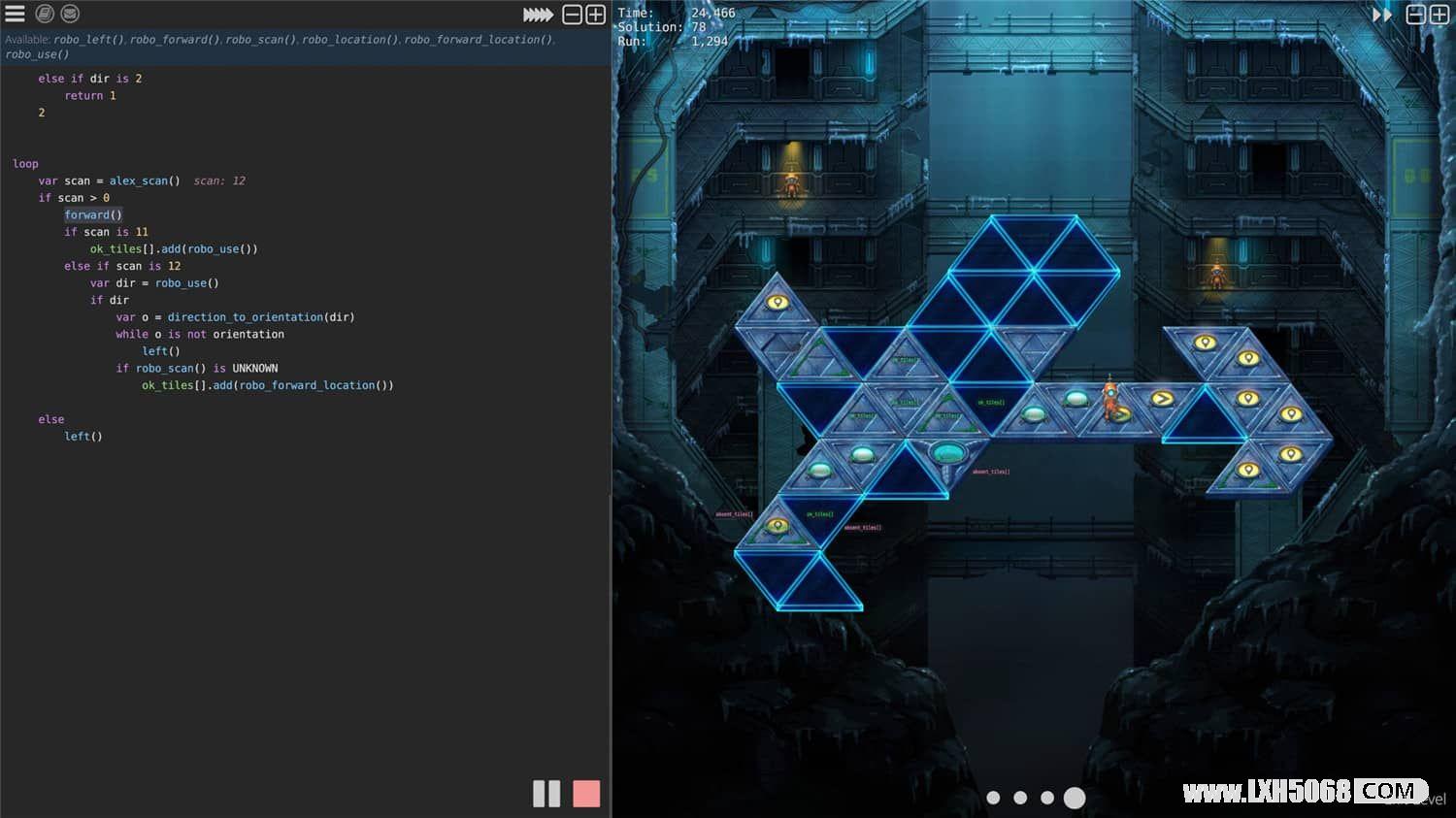Click robo_left() in Available list
The image size is (1456, 818).
pos(88,40)
